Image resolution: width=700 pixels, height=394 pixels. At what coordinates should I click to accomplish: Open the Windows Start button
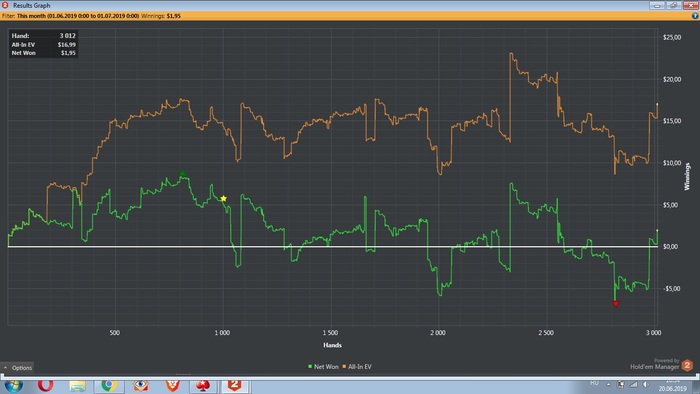pyautogui.click(x=14, y=385)
